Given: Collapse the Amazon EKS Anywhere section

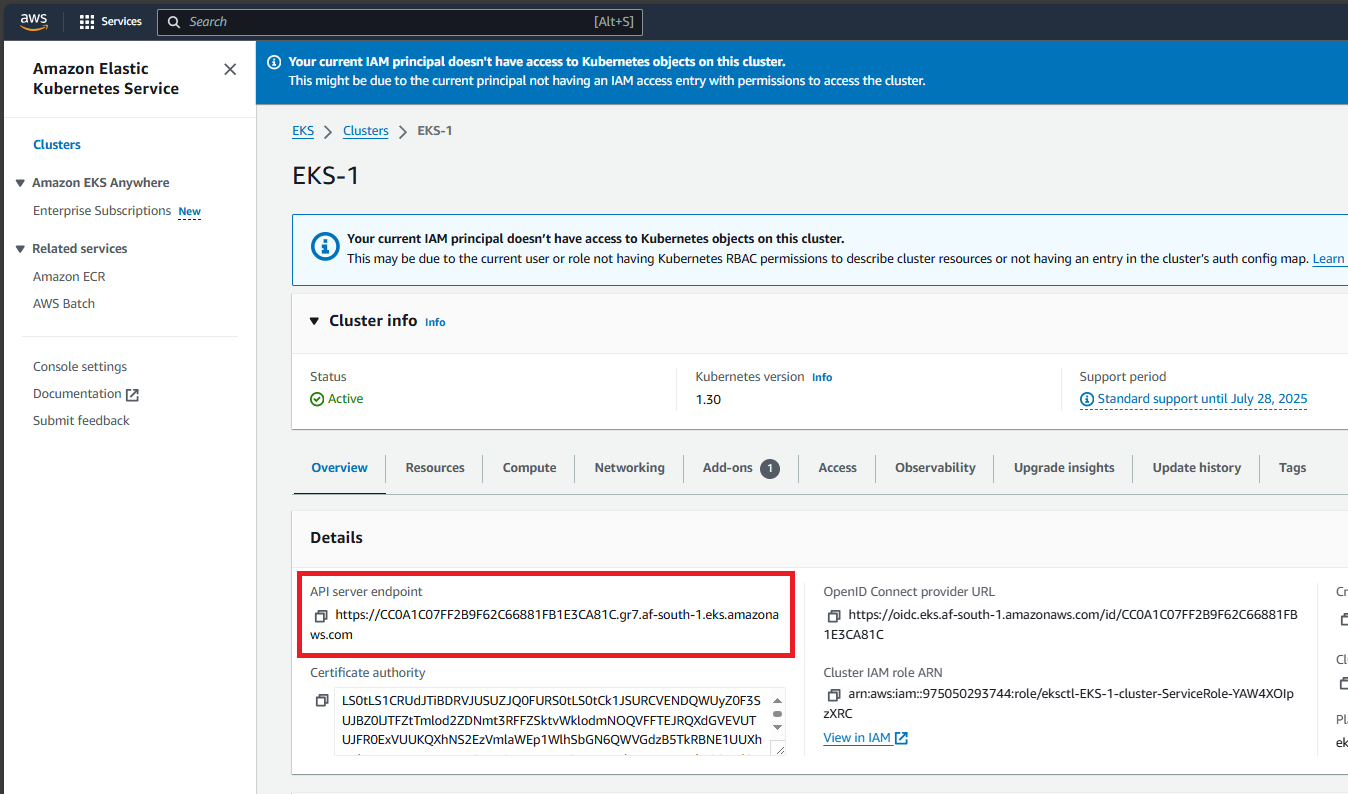Looking at the screenshot, I should 20,183.
